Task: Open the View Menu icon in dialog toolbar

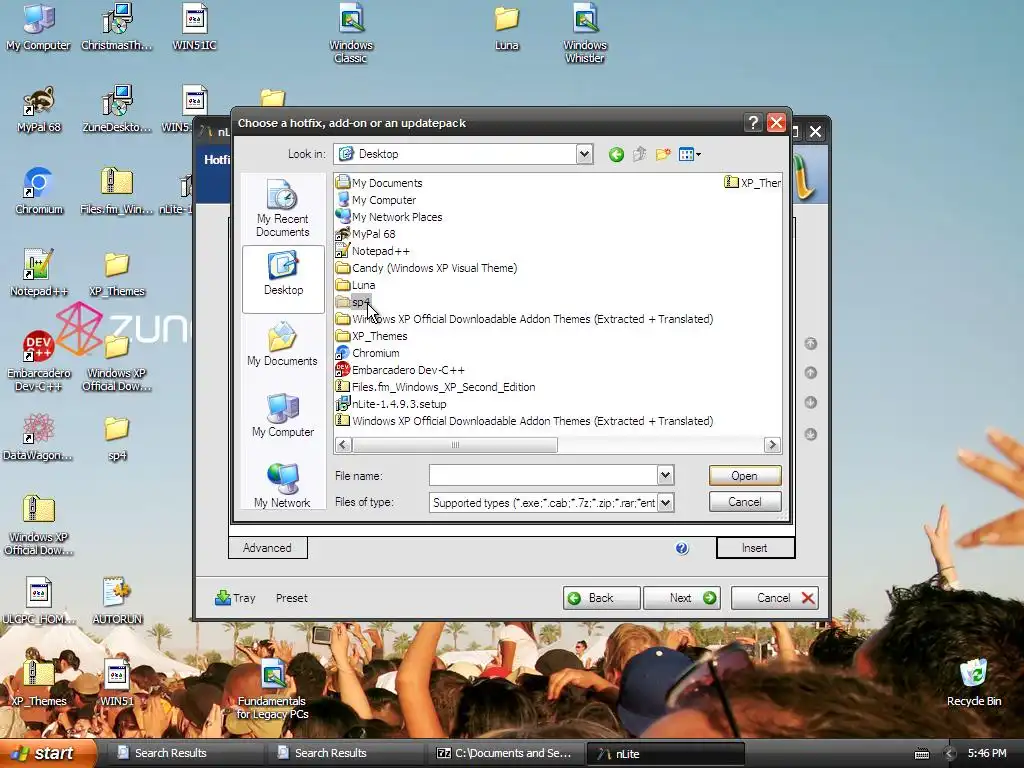Action: pyautogui.click(x=689, y=155)
